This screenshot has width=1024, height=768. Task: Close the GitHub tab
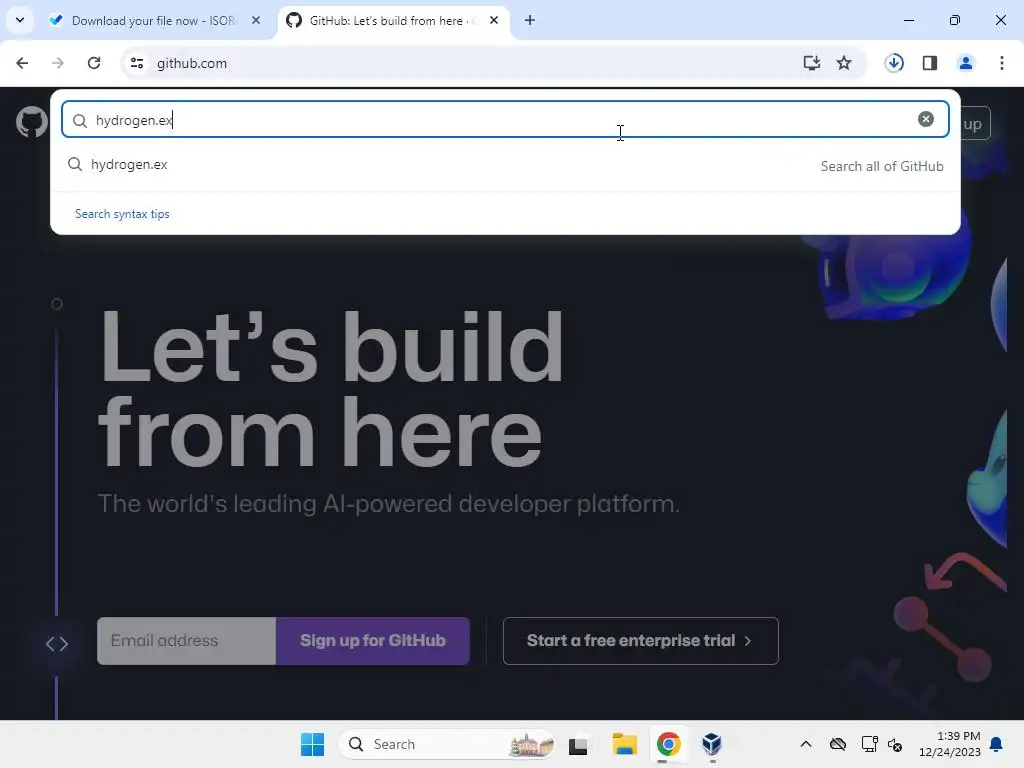tap(494, 20)
